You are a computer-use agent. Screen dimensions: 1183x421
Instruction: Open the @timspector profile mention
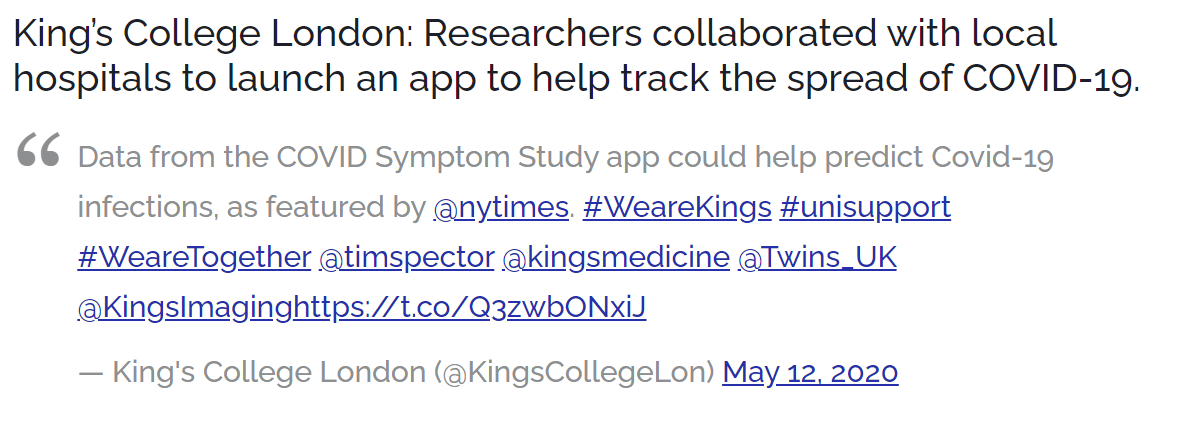coord(407,257)
